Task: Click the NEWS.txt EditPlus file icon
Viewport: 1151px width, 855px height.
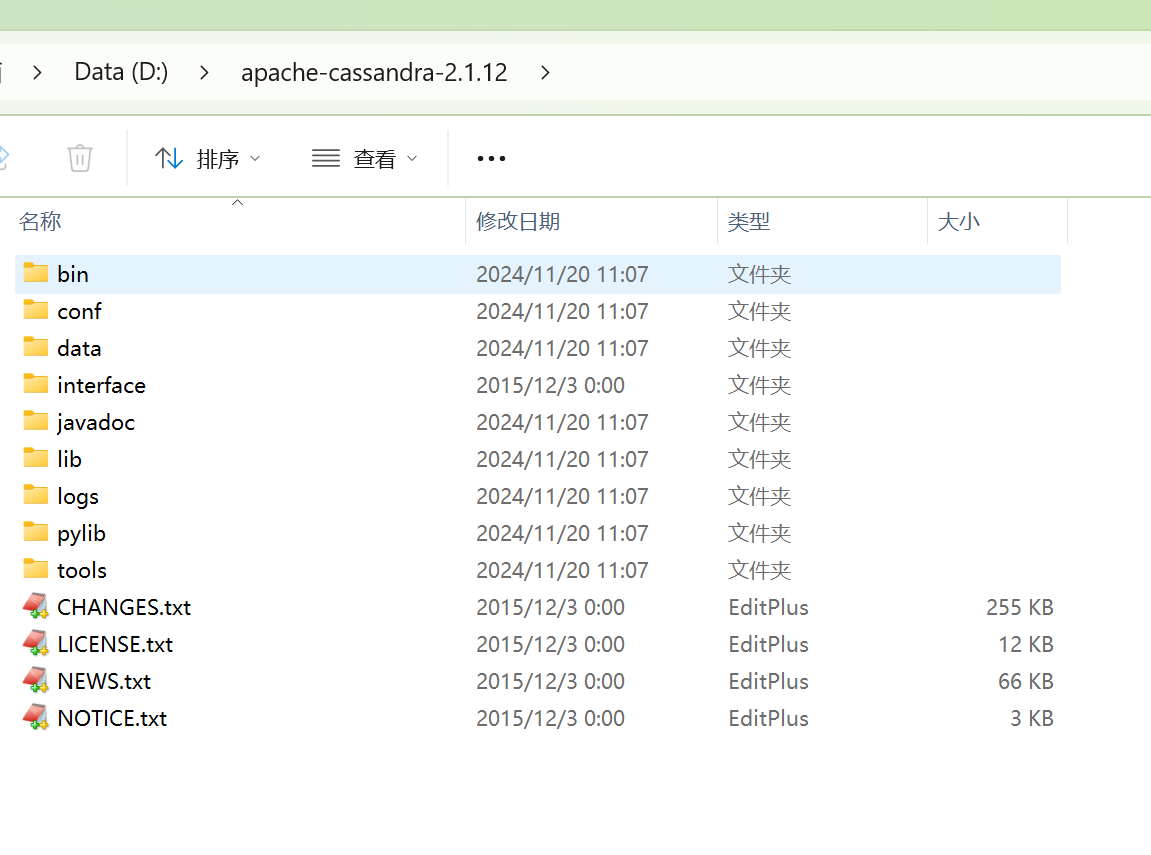Action: coord(35,680)
